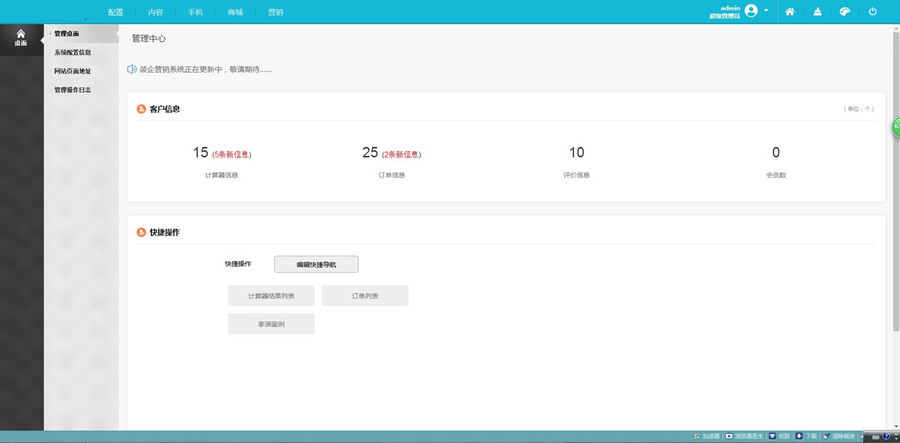Click the blue help question mark icon
900x443 pixels.
[887, 436]
